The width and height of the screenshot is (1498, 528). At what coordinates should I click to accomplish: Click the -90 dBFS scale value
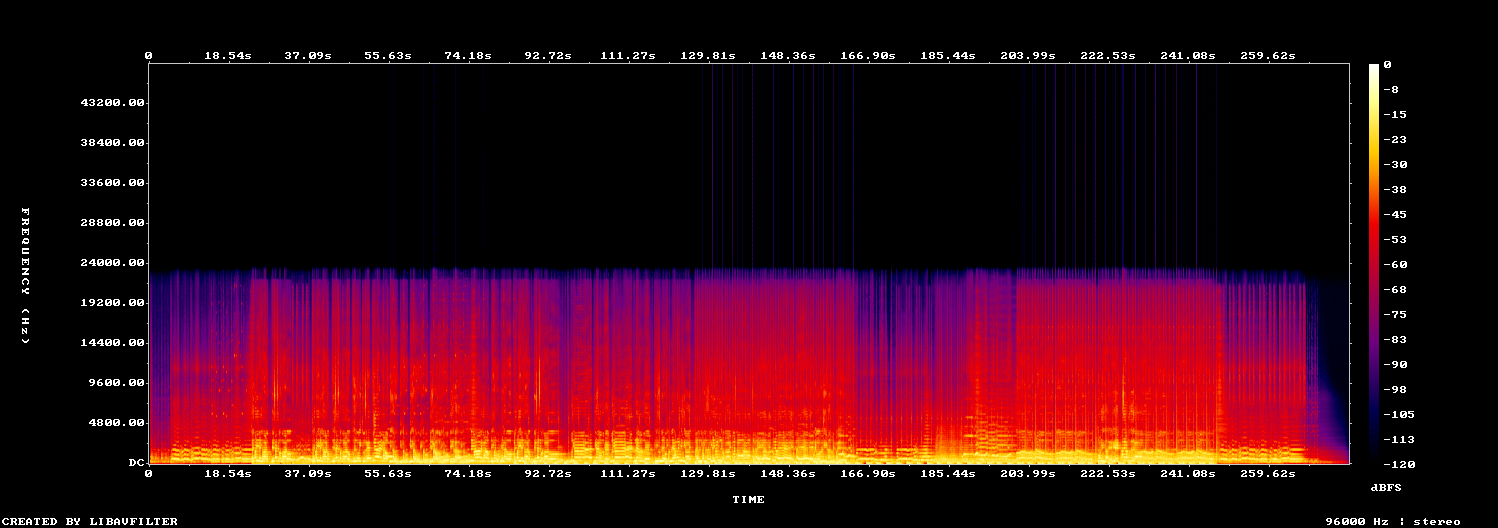pyautogui.click(x=1397, y=365)
